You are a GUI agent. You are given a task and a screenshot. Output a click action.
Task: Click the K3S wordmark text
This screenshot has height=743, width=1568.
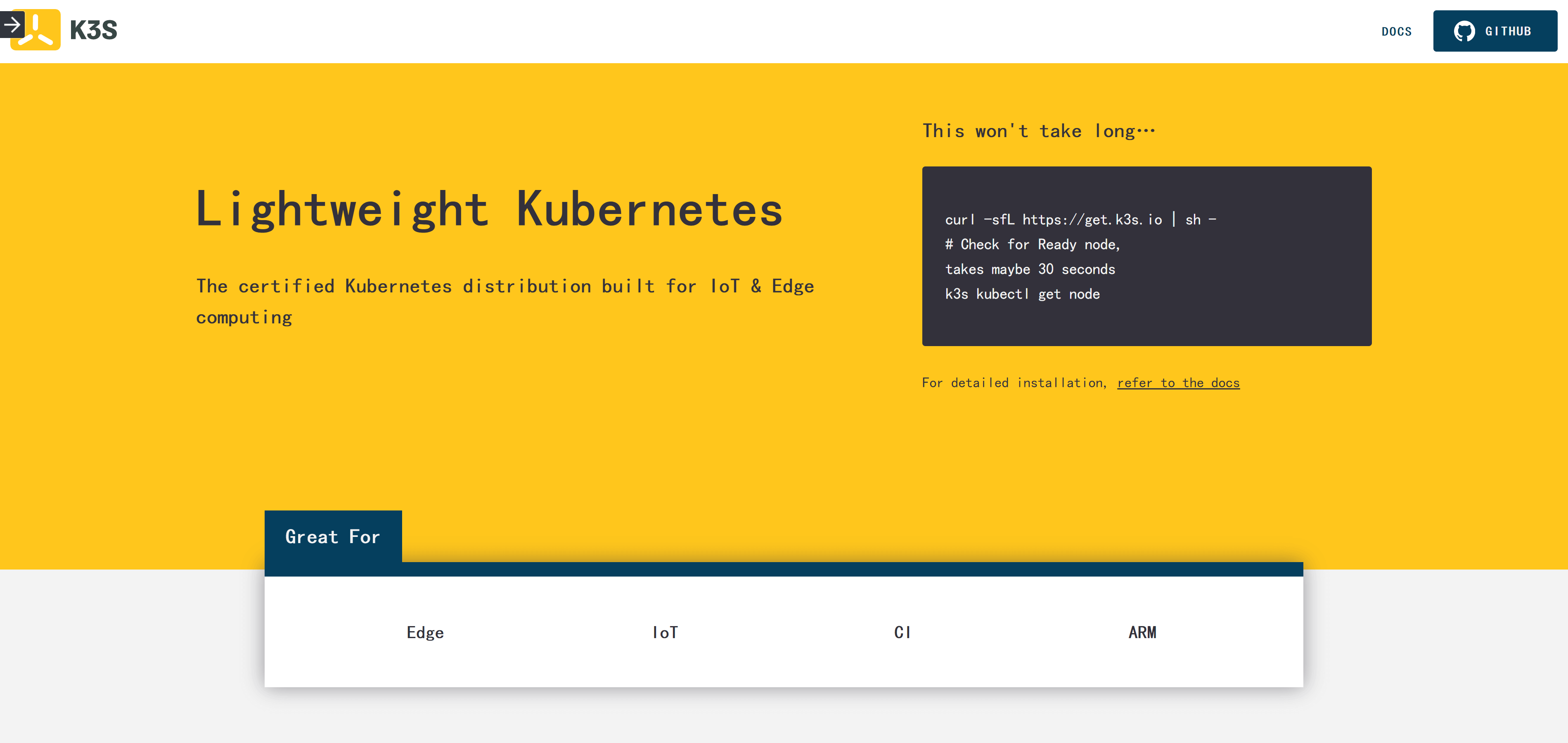93,31
